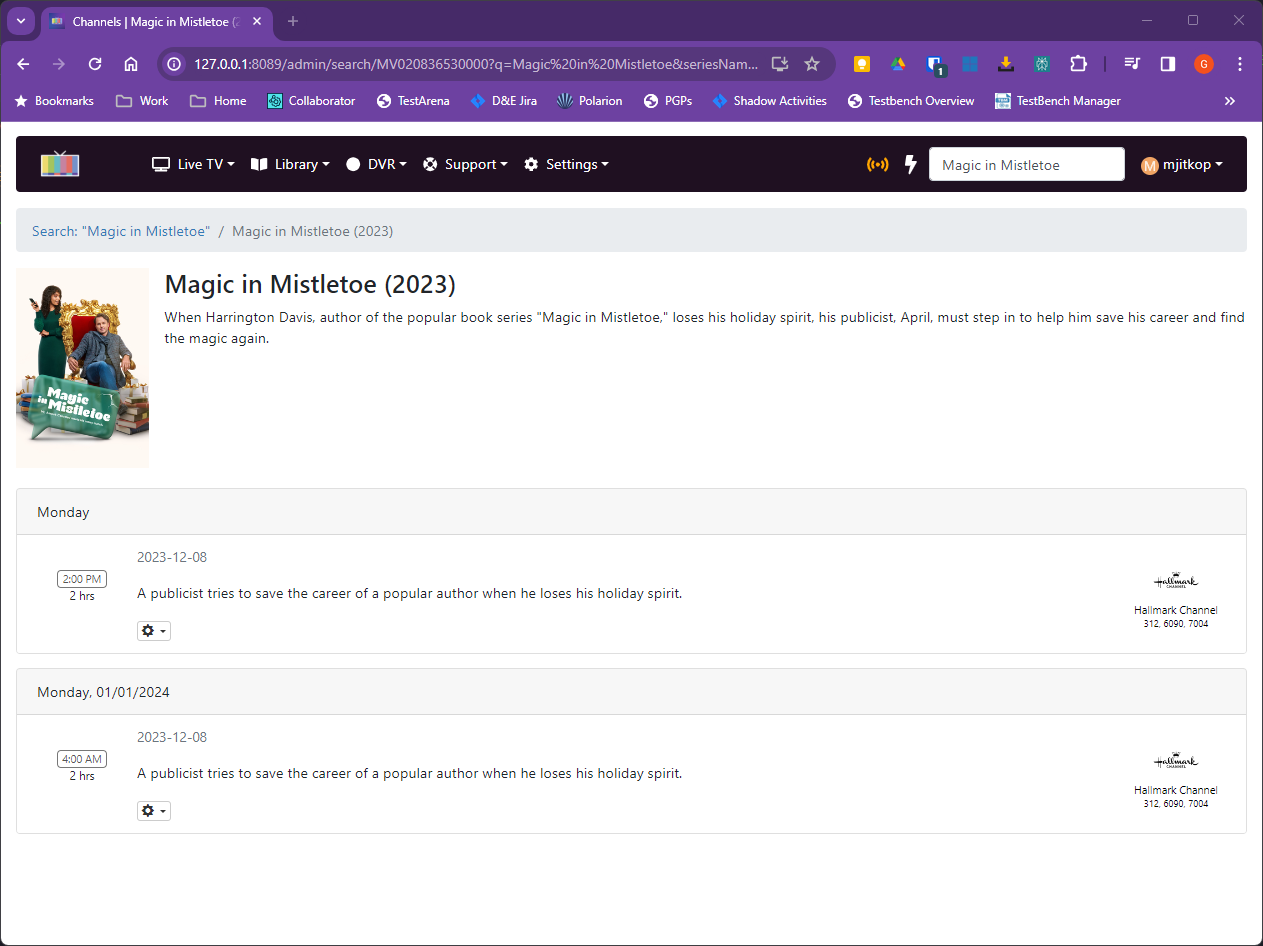Click the orange live broadcast activity icon
The width and height of the screenshot is (1263, 946).
click(x=877, y=164)
